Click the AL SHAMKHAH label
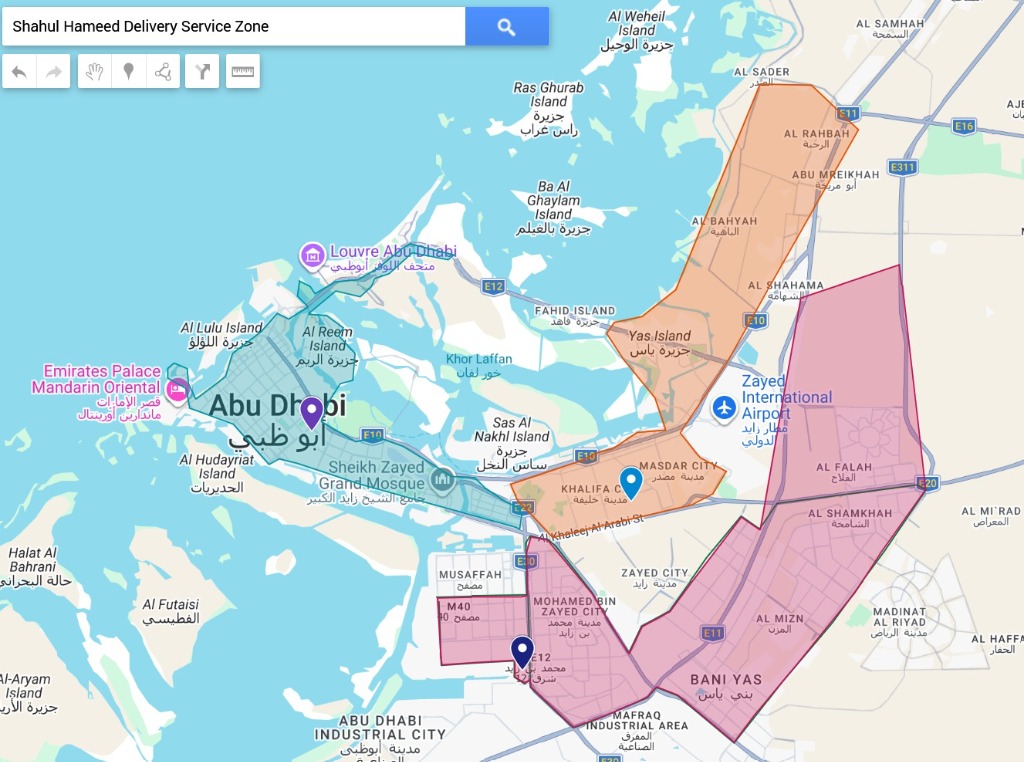Image resolution: width=1024 pixels, height=762 pixels. click(850, 513)
